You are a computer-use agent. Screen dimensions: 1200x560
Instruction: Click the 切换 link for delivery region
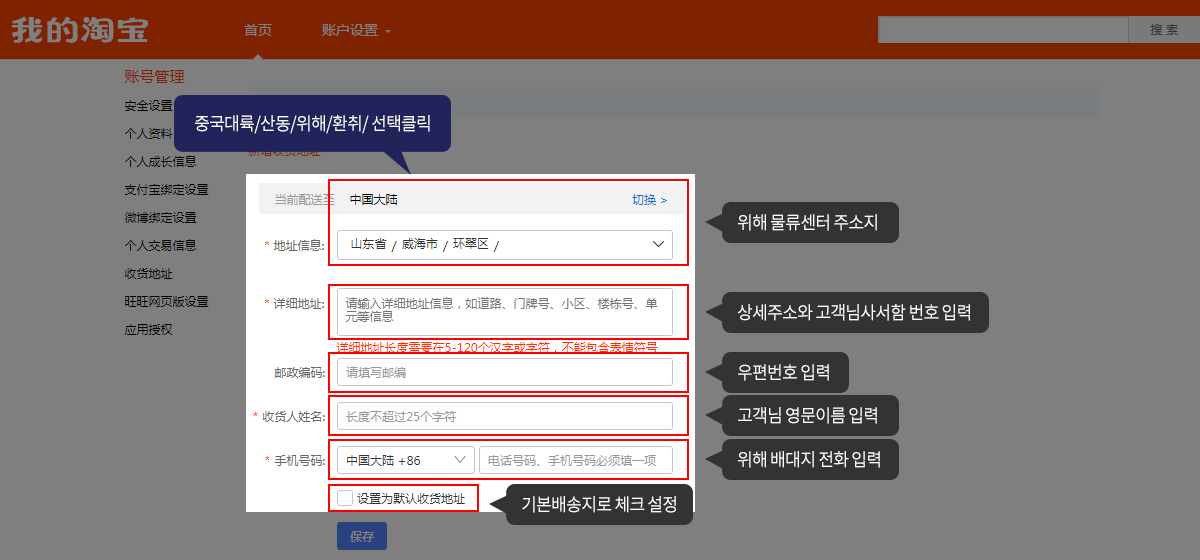649,199
